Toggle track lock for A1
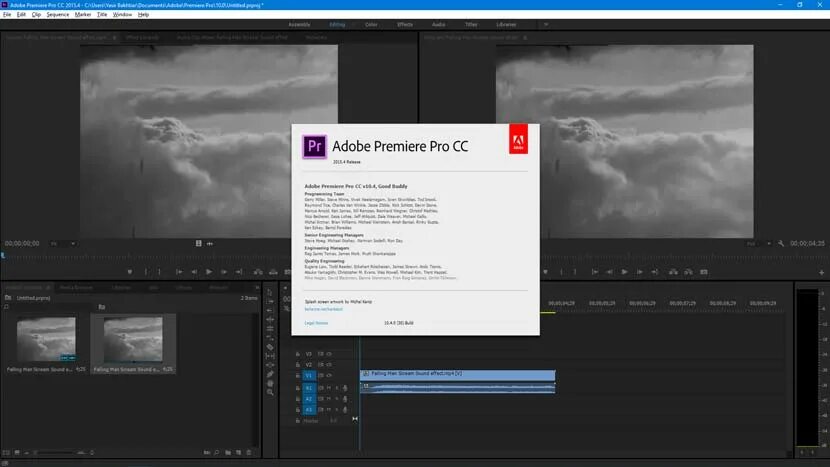This screenshot has height=467, width=830. click(x=297, y=388)
